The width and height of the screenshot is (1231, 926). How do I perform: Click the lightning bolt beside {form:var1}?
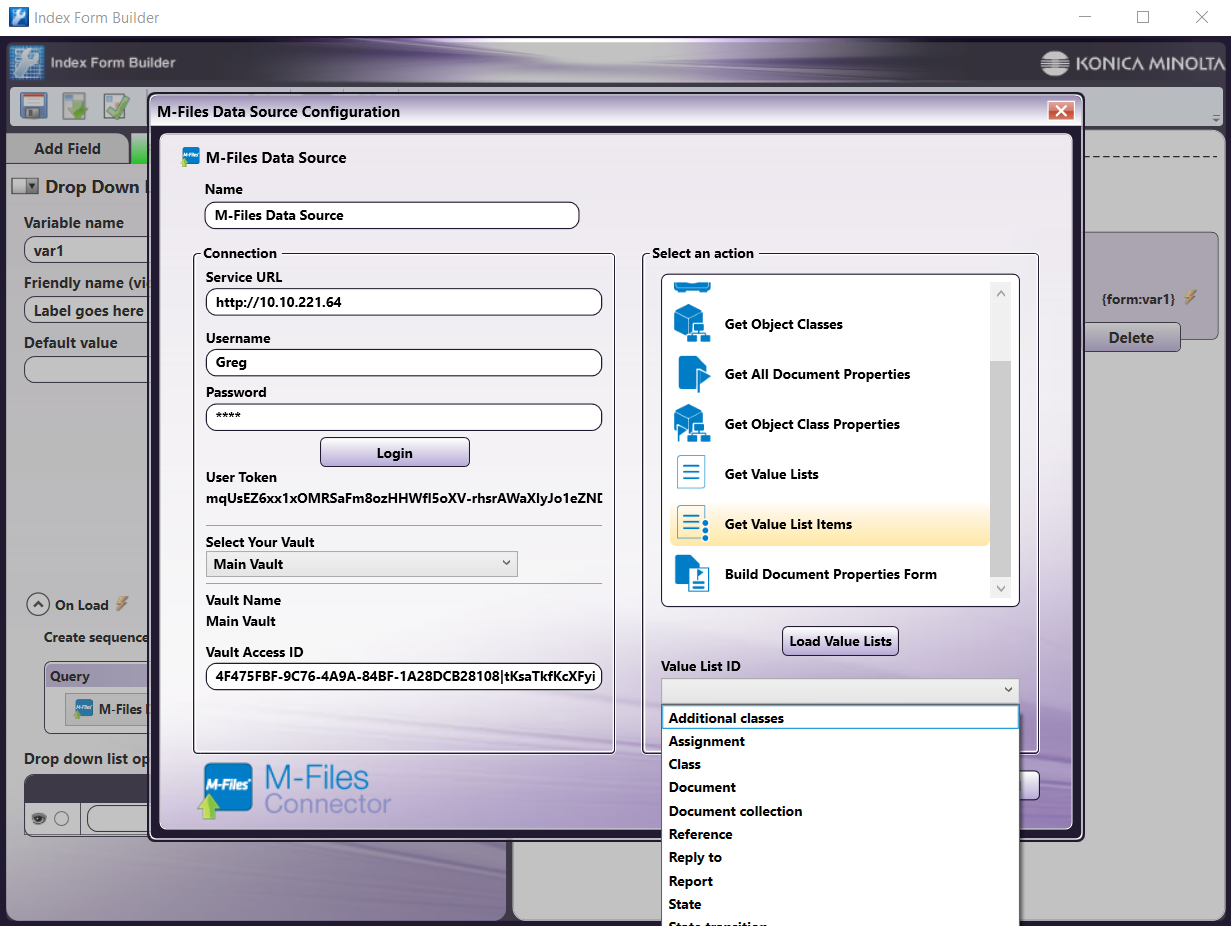1190,297
